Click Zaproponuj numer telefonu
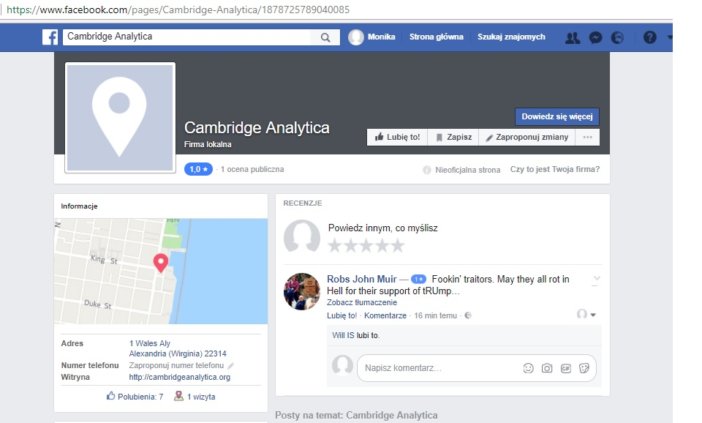Screen dimensions: 702x423 point(176,365)
